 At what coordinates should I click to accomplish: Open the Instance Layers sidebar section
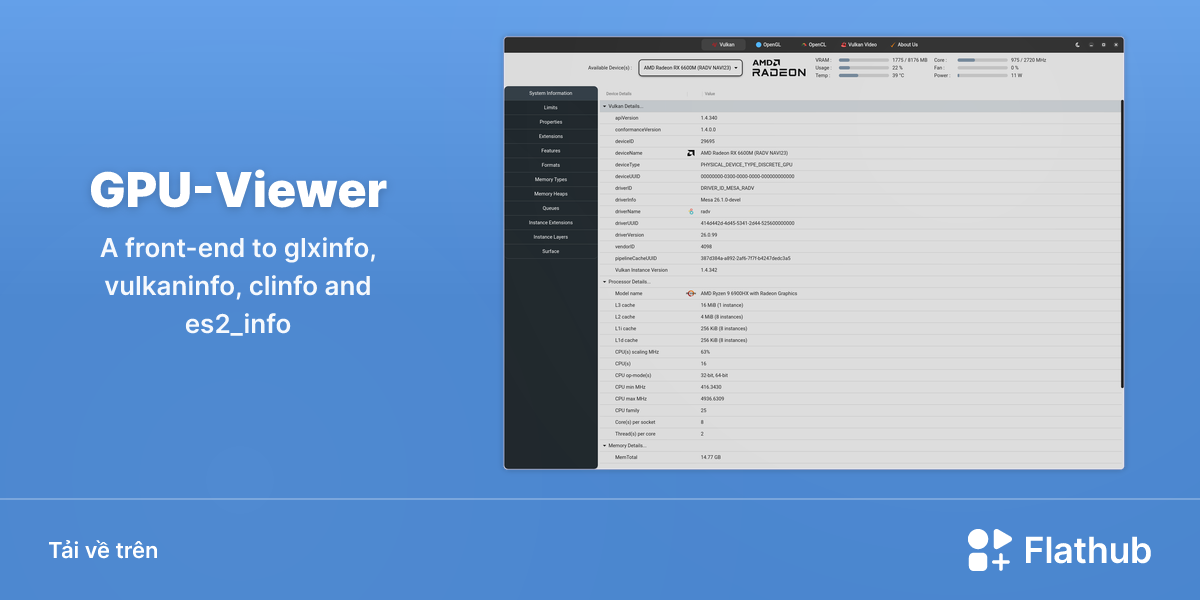(x=551, y=237)
